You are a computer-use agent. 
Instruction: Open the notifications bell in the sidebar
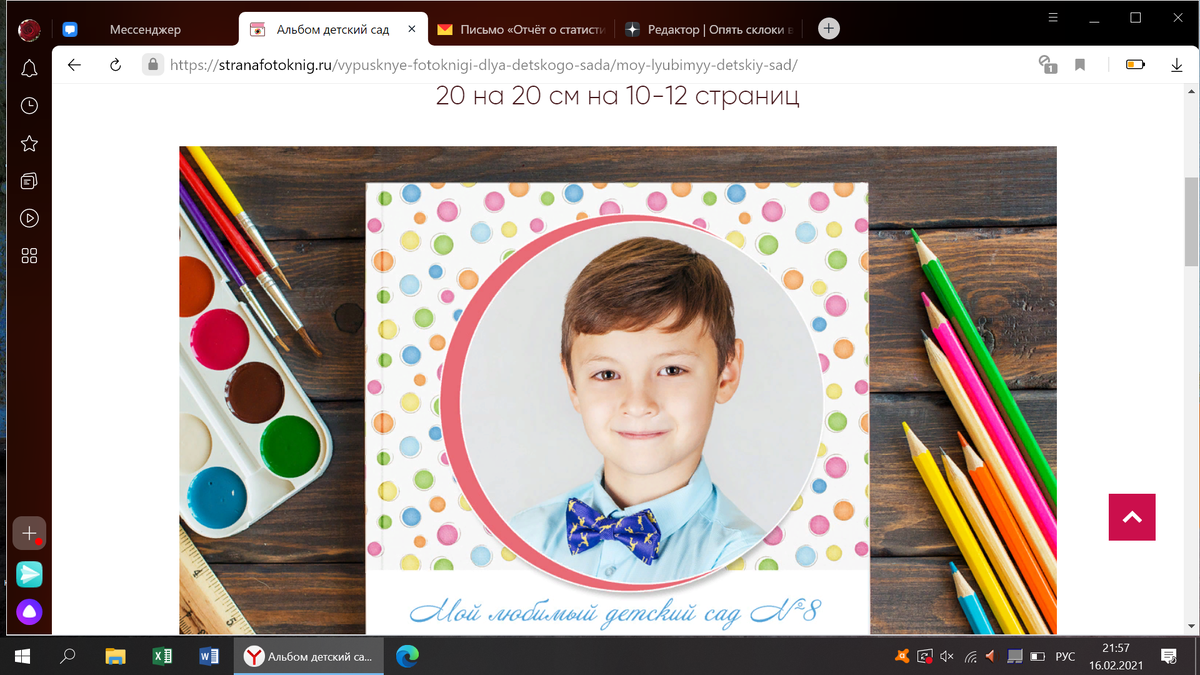pyautogui.click(x=29, y=68)
